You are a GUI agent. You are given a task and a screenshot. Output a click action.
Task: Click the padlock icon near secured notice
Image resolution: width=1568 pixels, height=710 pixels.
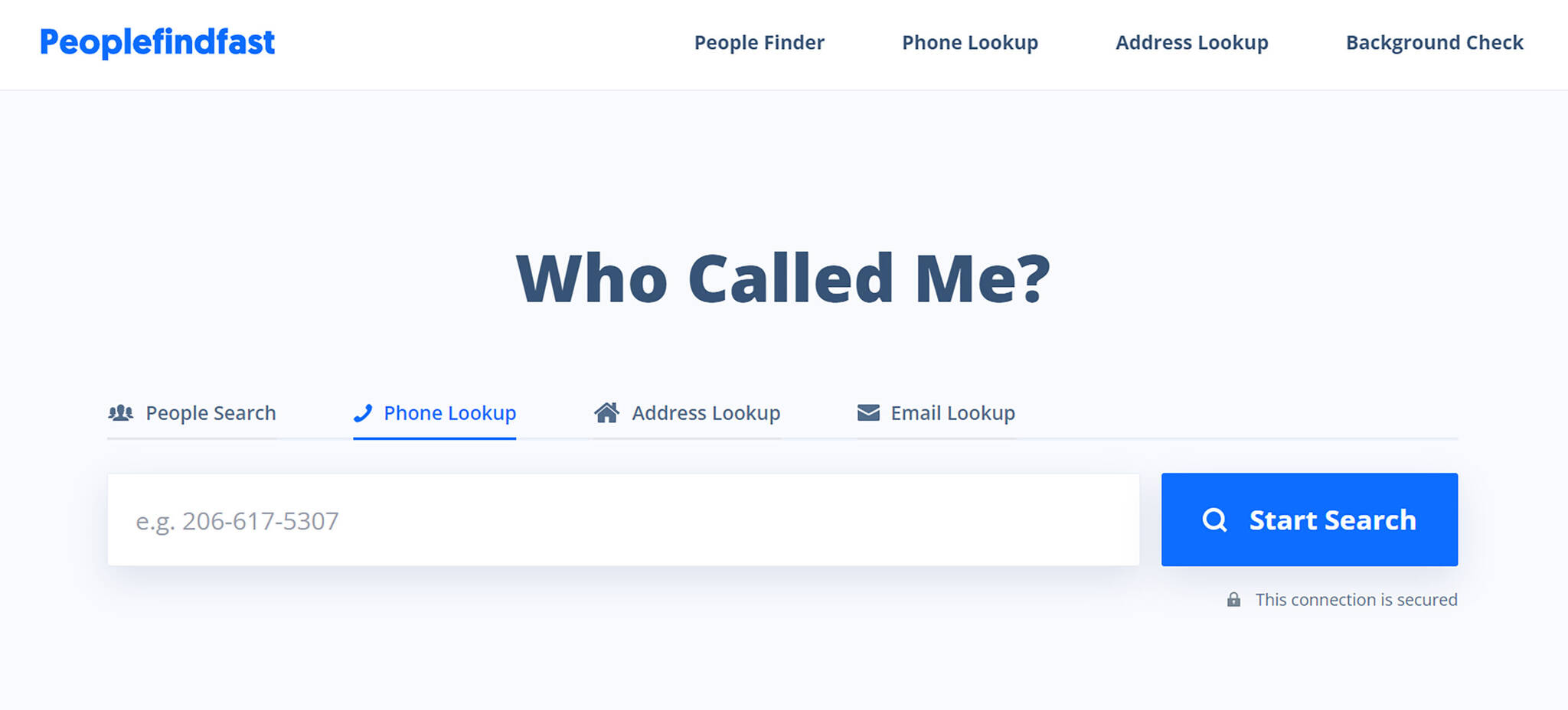click(x=1233, y=600)
